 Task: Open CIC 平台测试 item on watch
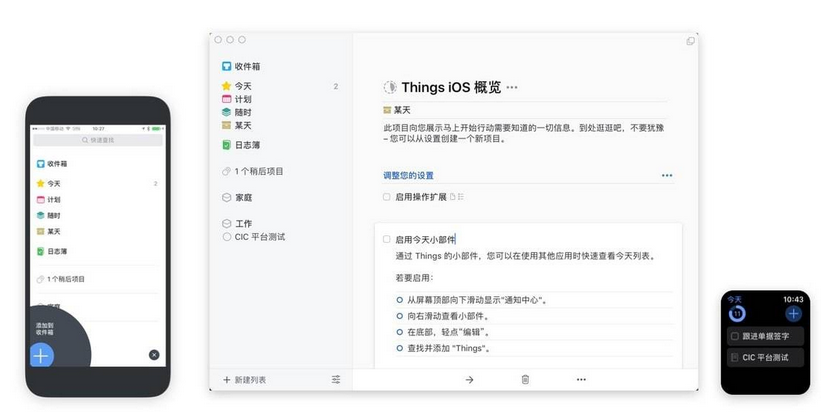click(765, 357)
